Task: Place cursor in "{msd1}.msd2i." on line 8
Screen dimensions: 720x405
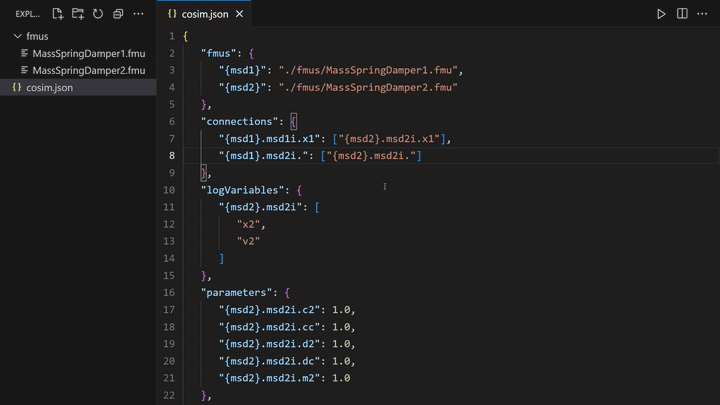Action: coord(263,156)
